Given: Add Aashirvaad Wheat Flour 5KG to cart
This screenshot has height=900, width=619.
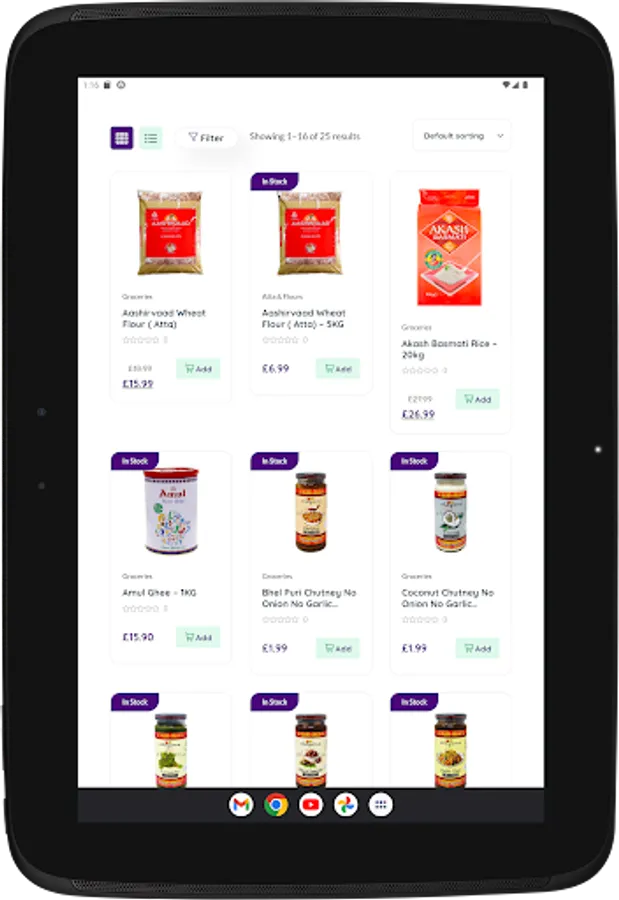Looking at the screenshot, I should click(338, 368).
